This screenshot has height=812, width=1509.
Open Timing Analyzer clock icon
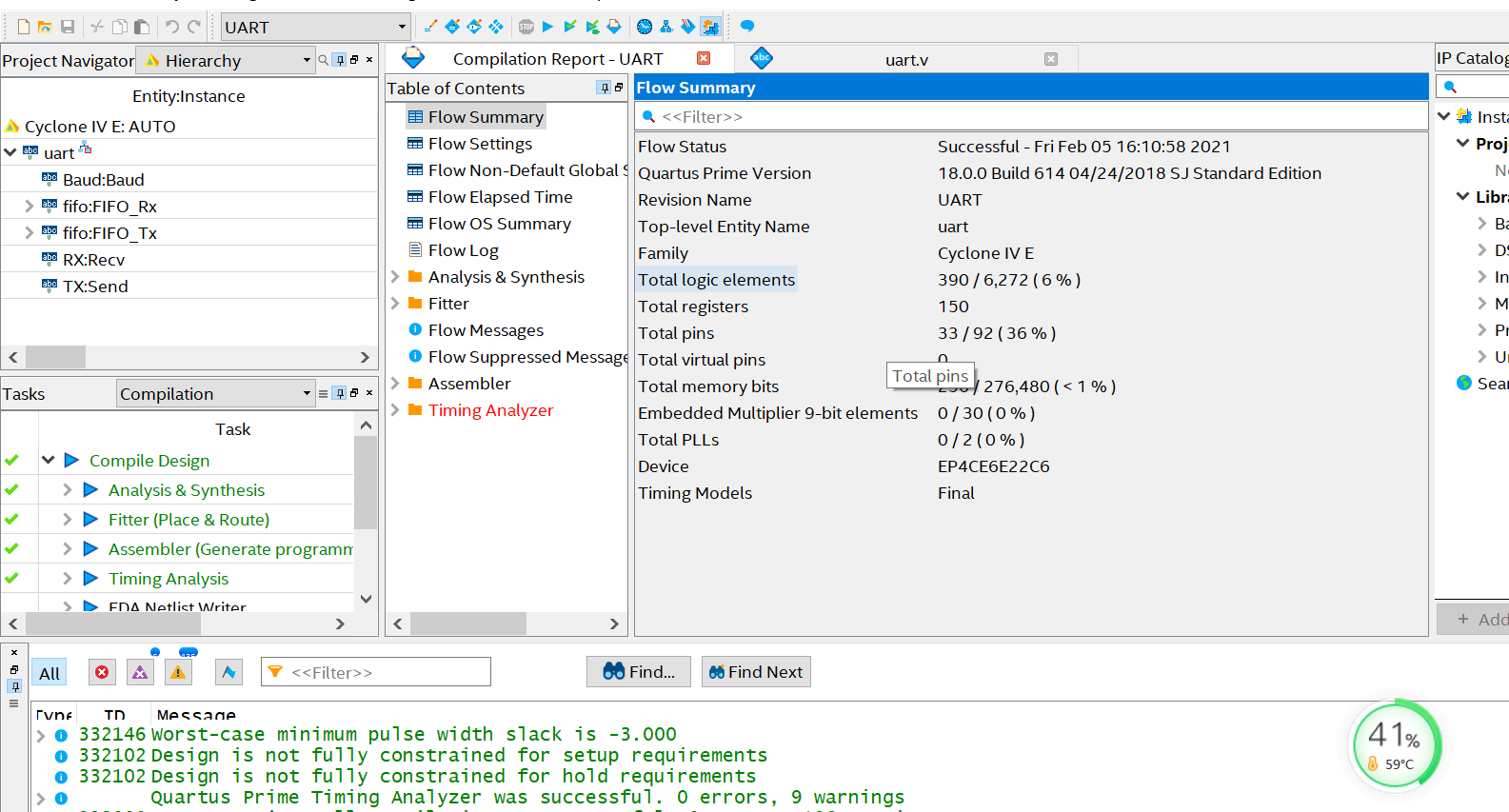645,27
